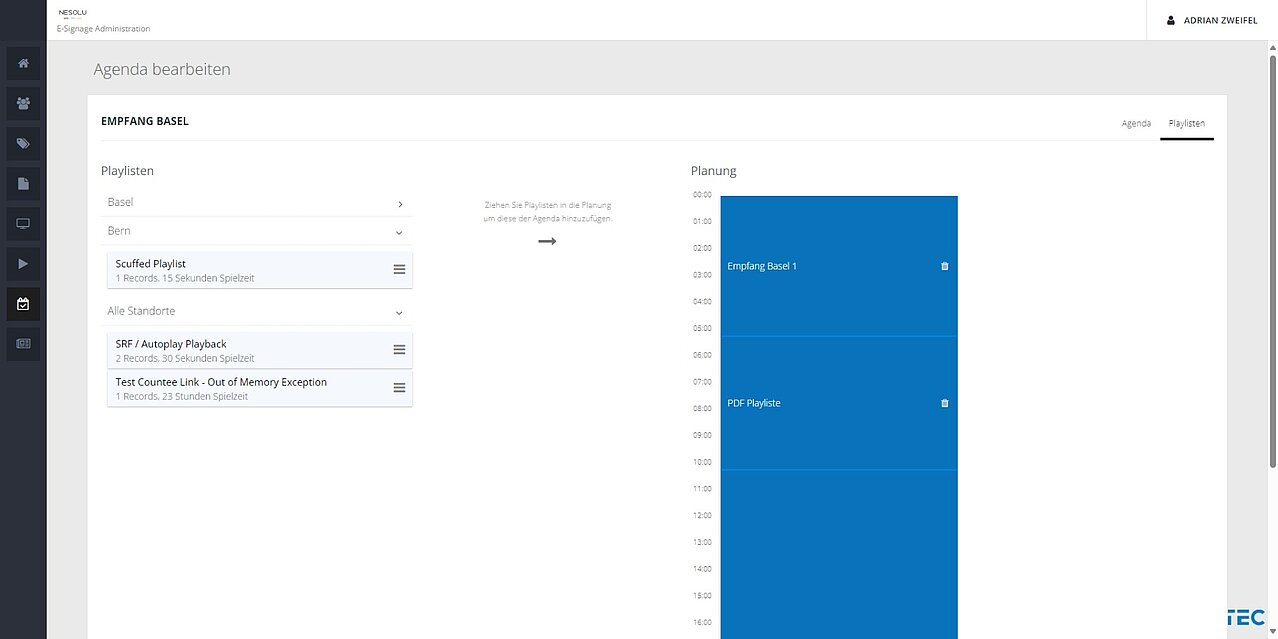This screenshot has height=639, width=1278.
Task: Open the displays monitor section in sidebar
Action: [23, 223]
